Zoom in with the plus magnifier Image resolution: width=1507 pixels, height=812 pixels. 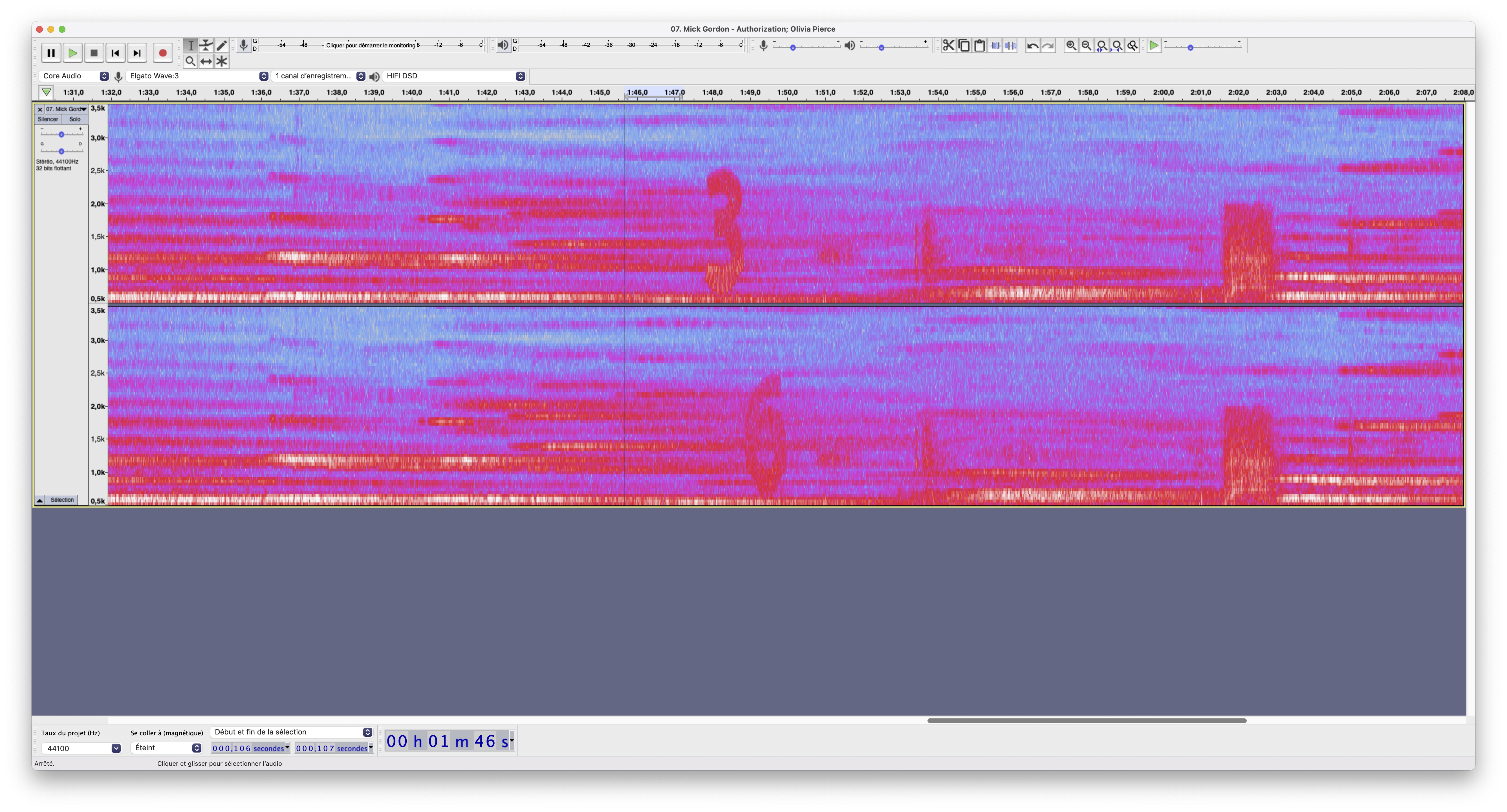(1071, 45)
